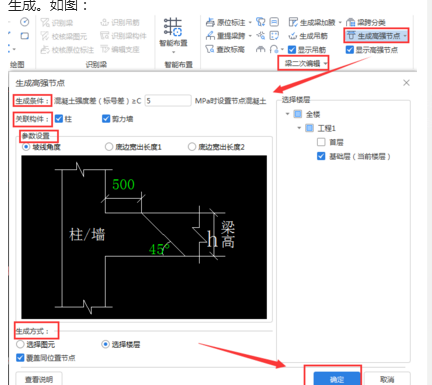This screenshot has width=432, height=385.
Task: Open the 原位标注 dropdown arrow
Action: tap(250, 22)
